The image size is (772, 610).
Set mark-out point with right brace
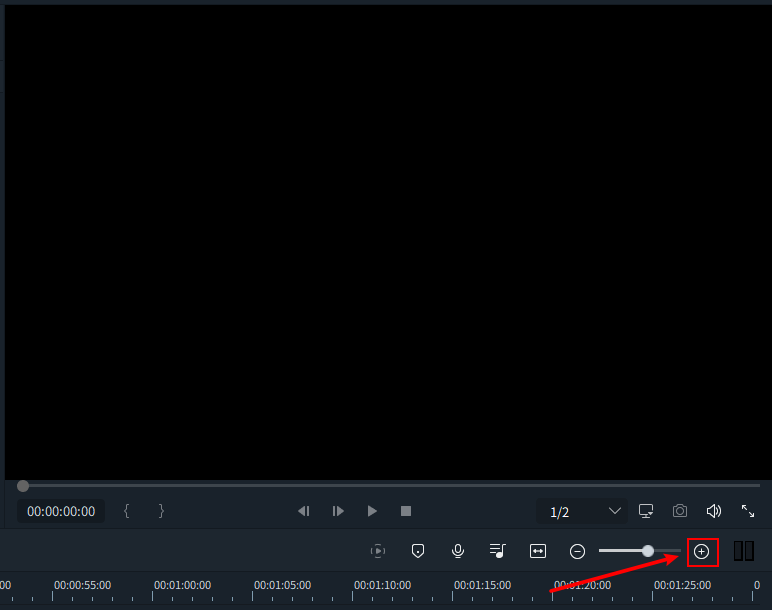(161, 511)
